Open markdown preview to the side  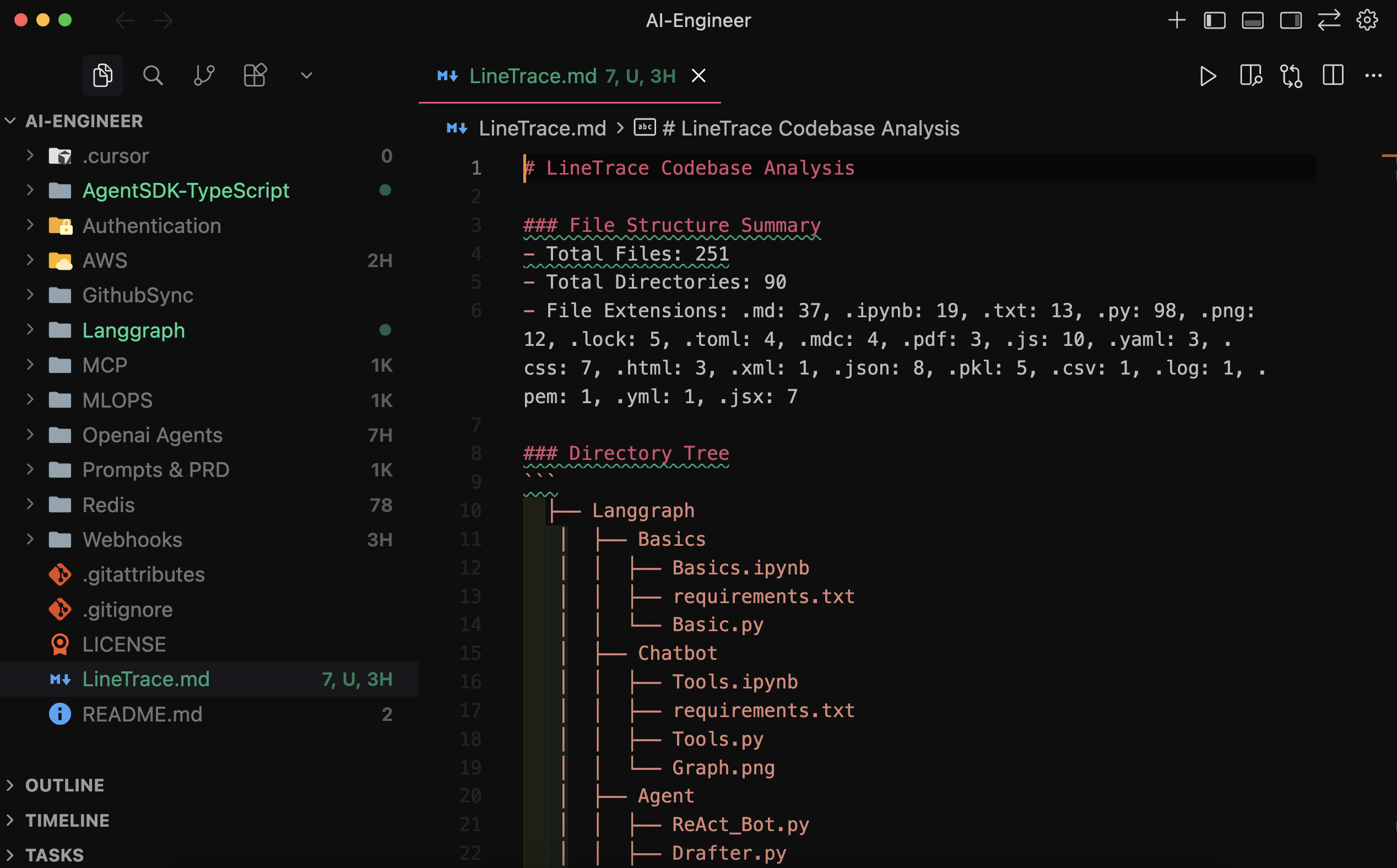point(1250,76)
